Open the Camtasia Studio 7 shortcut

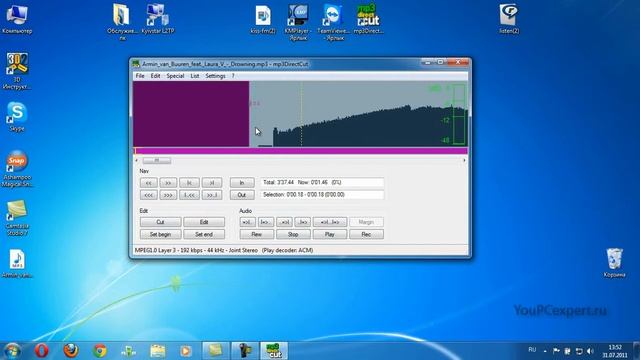click(17, 218)
